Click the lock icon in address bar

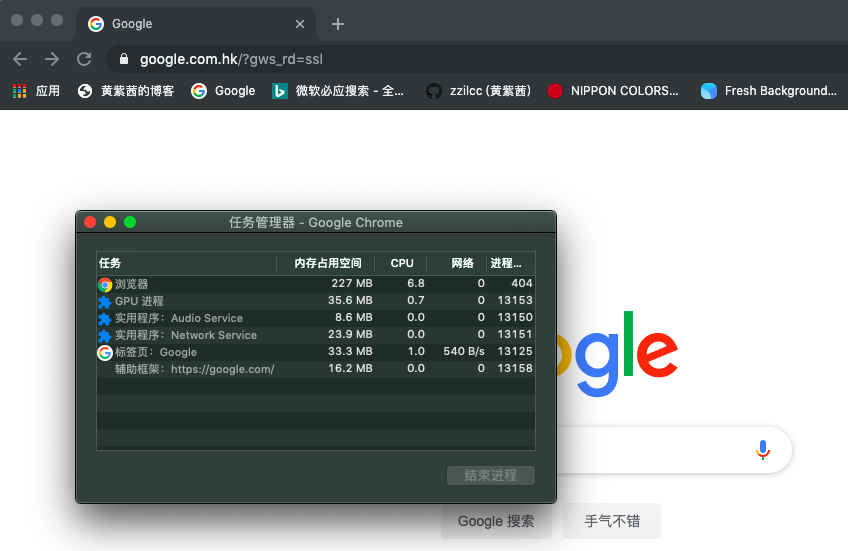click(x=124, y=59)
